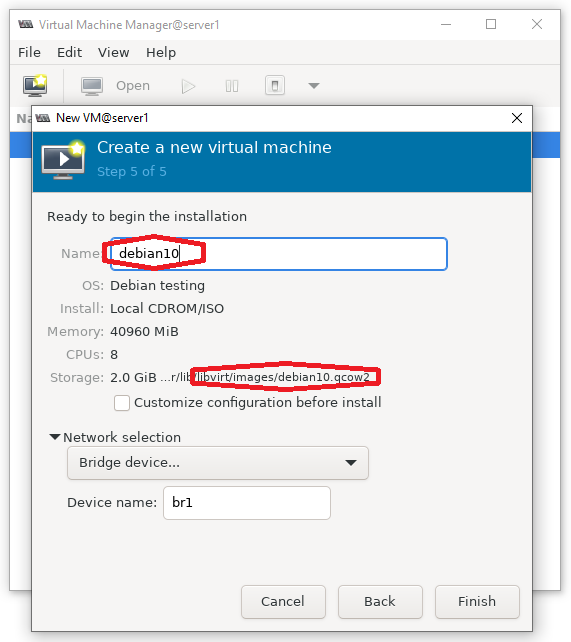This screenshot has width=571, height=642.
Task: Click the Virtual Machine Manager title bar icon
Action: coord(25,25)
